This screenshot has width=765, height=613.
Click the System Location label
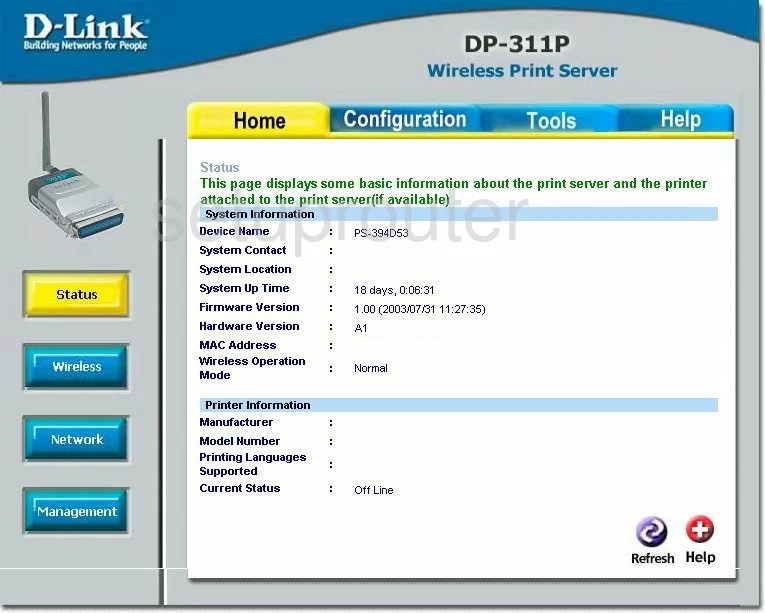click(245, 269)
